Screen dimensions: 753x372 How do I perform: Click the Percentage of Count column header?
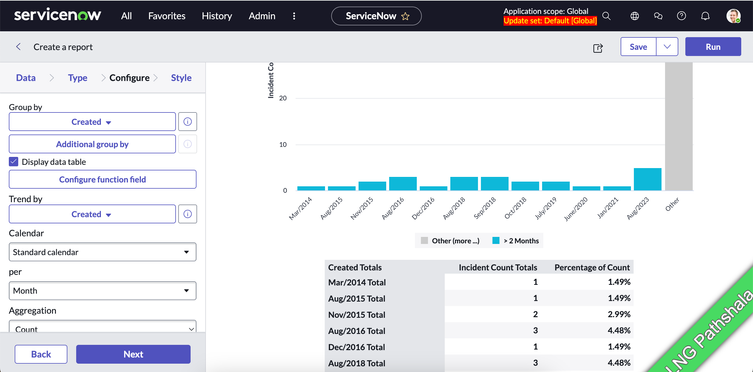[592, 267]
